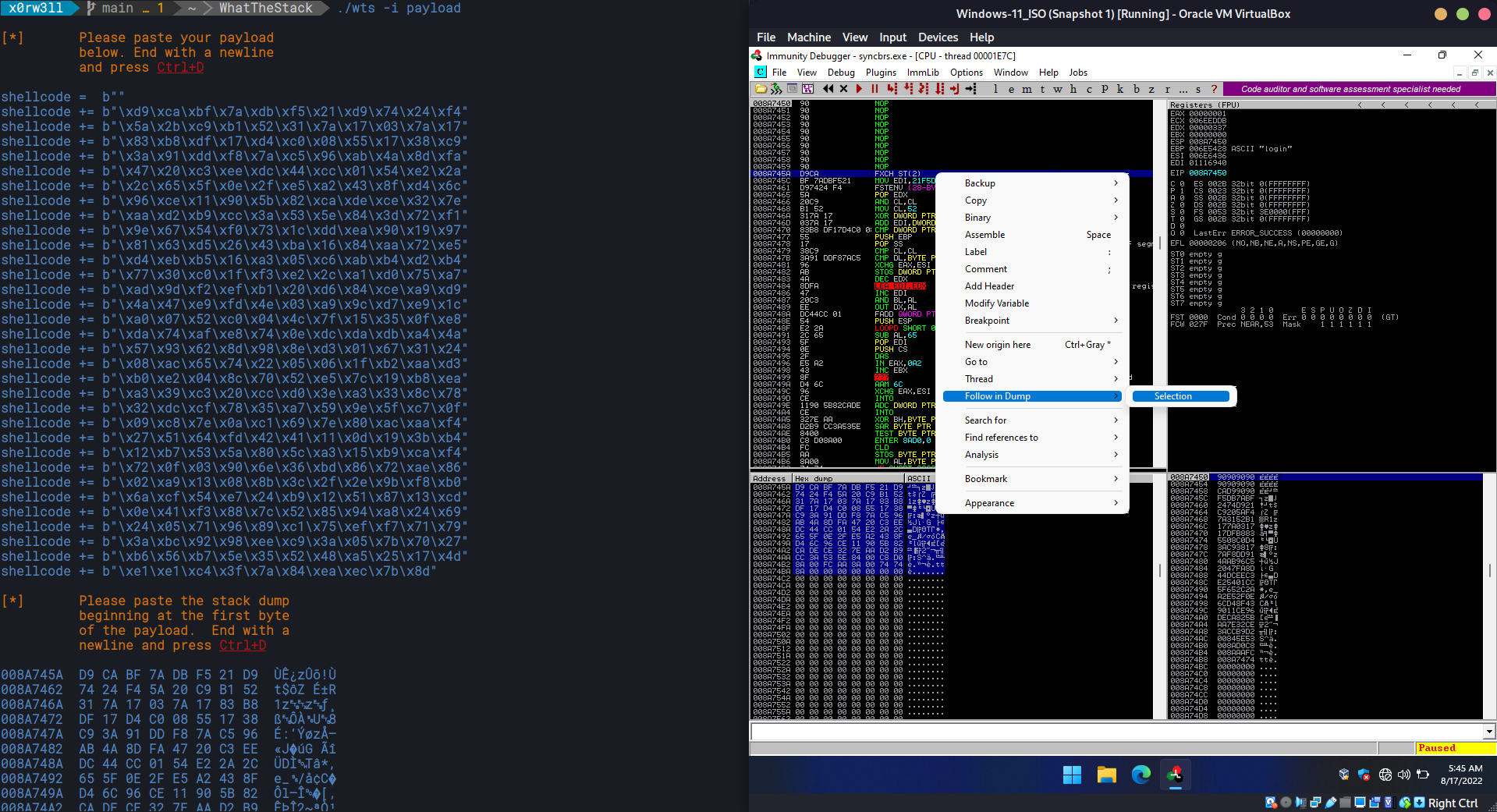1497x812 pixels.
Task: Open the command bar history dropdown
Action: 1489,732
